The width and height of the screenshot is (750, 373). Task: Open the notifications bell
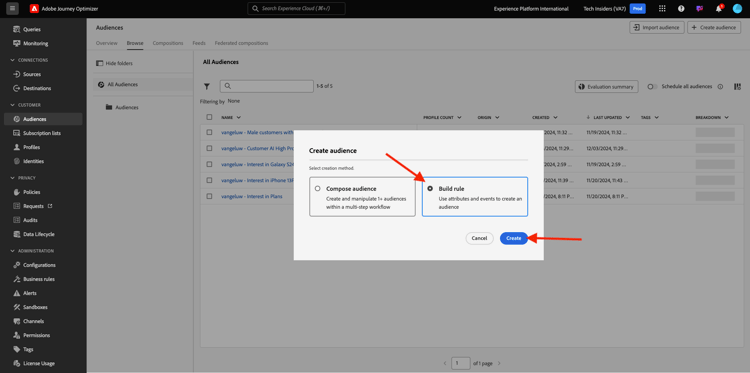718,9
